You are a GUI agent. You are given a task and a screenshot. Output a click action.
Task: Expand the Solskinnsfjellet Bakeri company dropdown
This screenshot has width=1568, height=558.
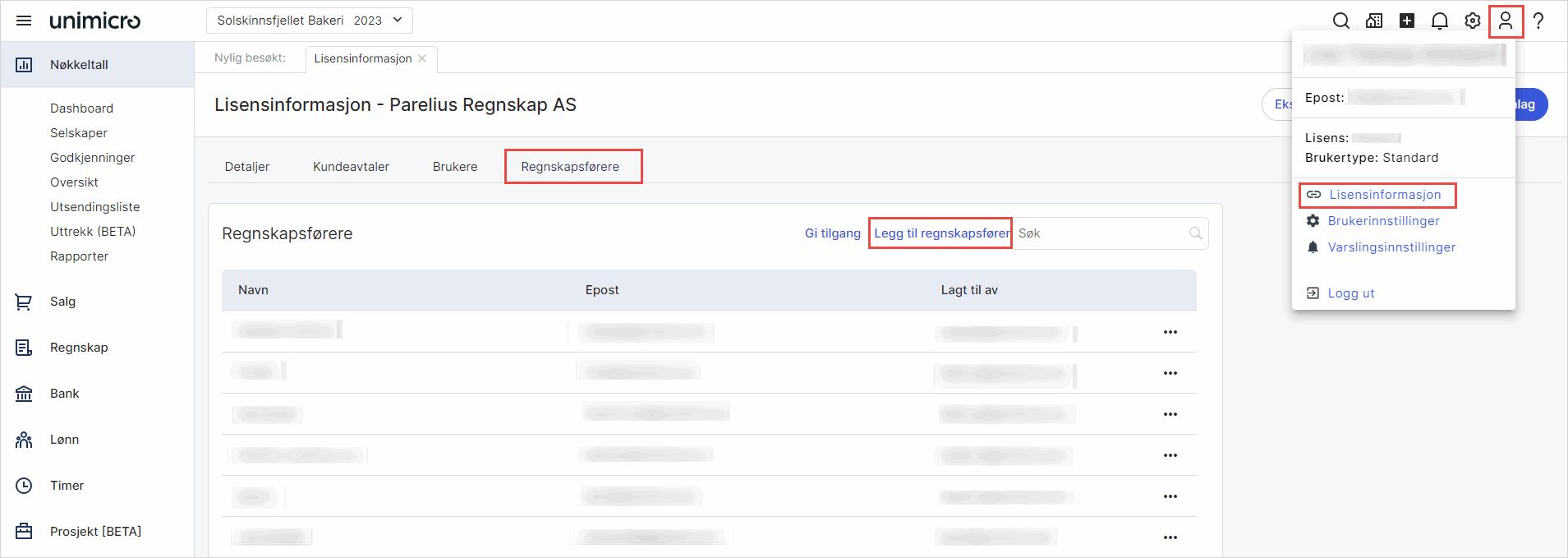(309, 21)
